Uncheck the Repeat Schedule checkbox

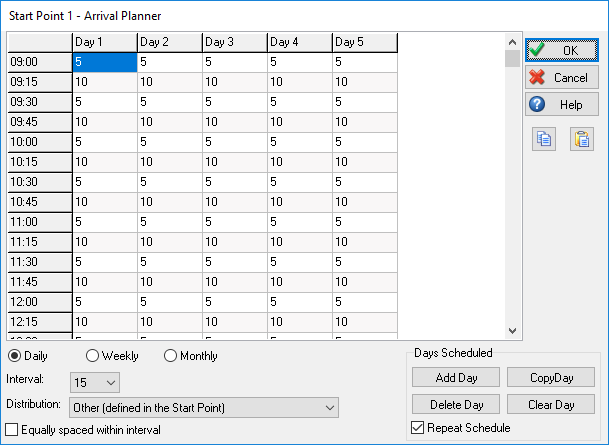click(418, 428)
